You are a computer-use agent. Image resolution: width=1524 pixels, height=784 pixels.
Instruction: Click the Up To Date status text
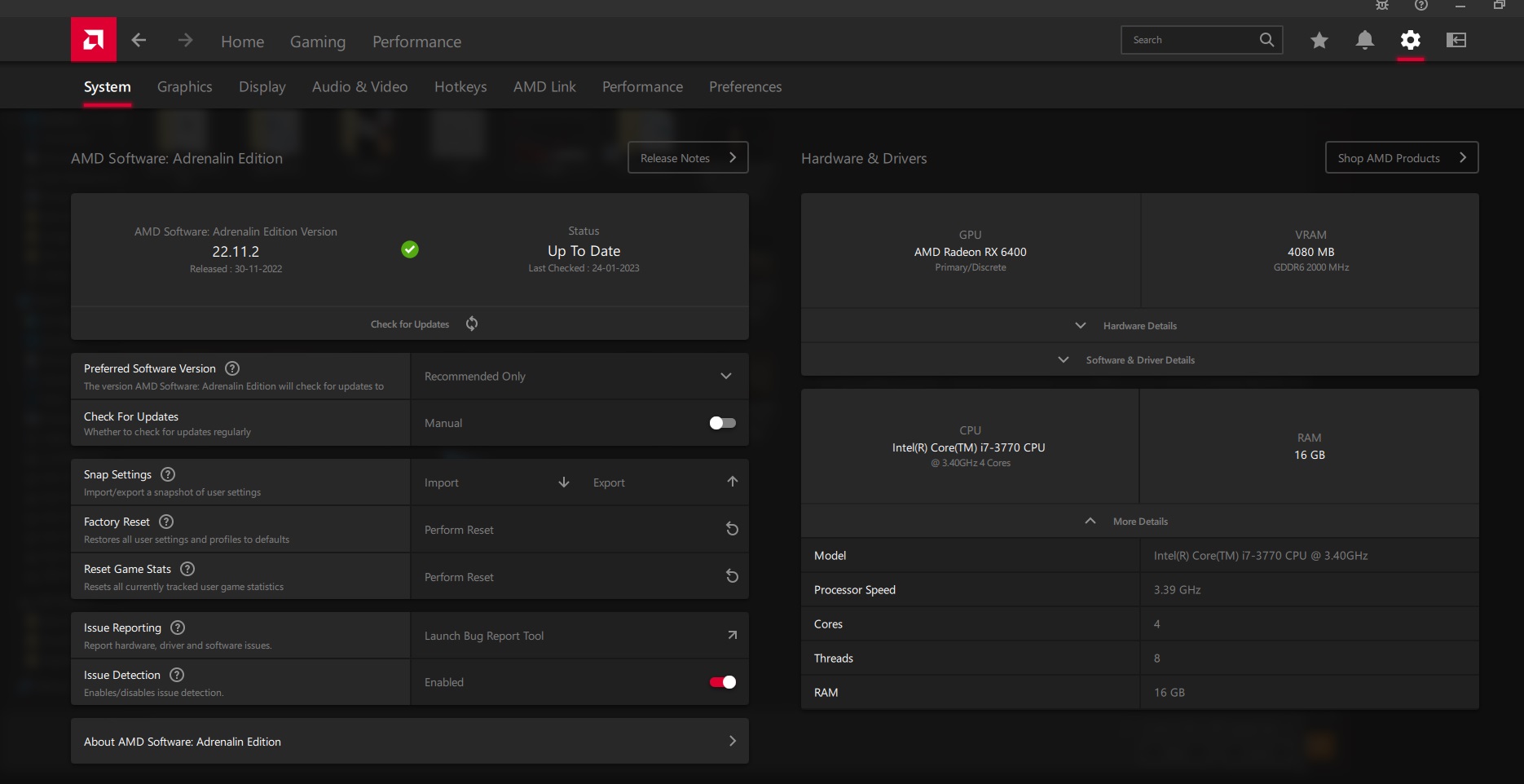[584, 251]
